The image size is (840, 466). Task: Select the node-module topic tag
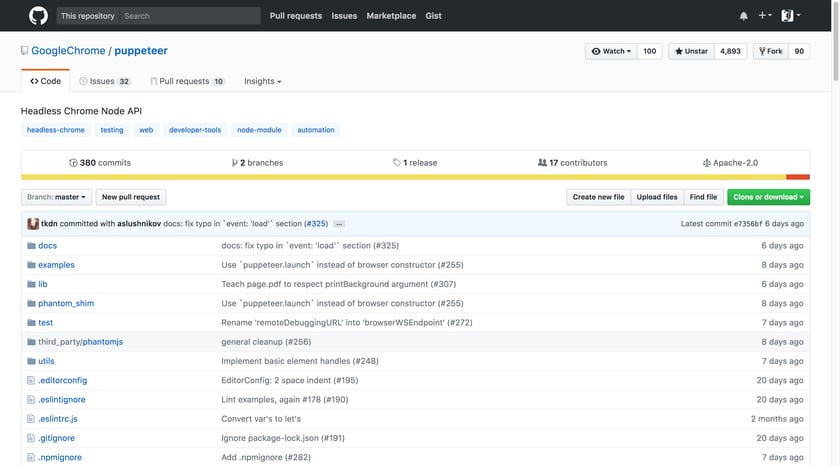[x=259, y=130]
